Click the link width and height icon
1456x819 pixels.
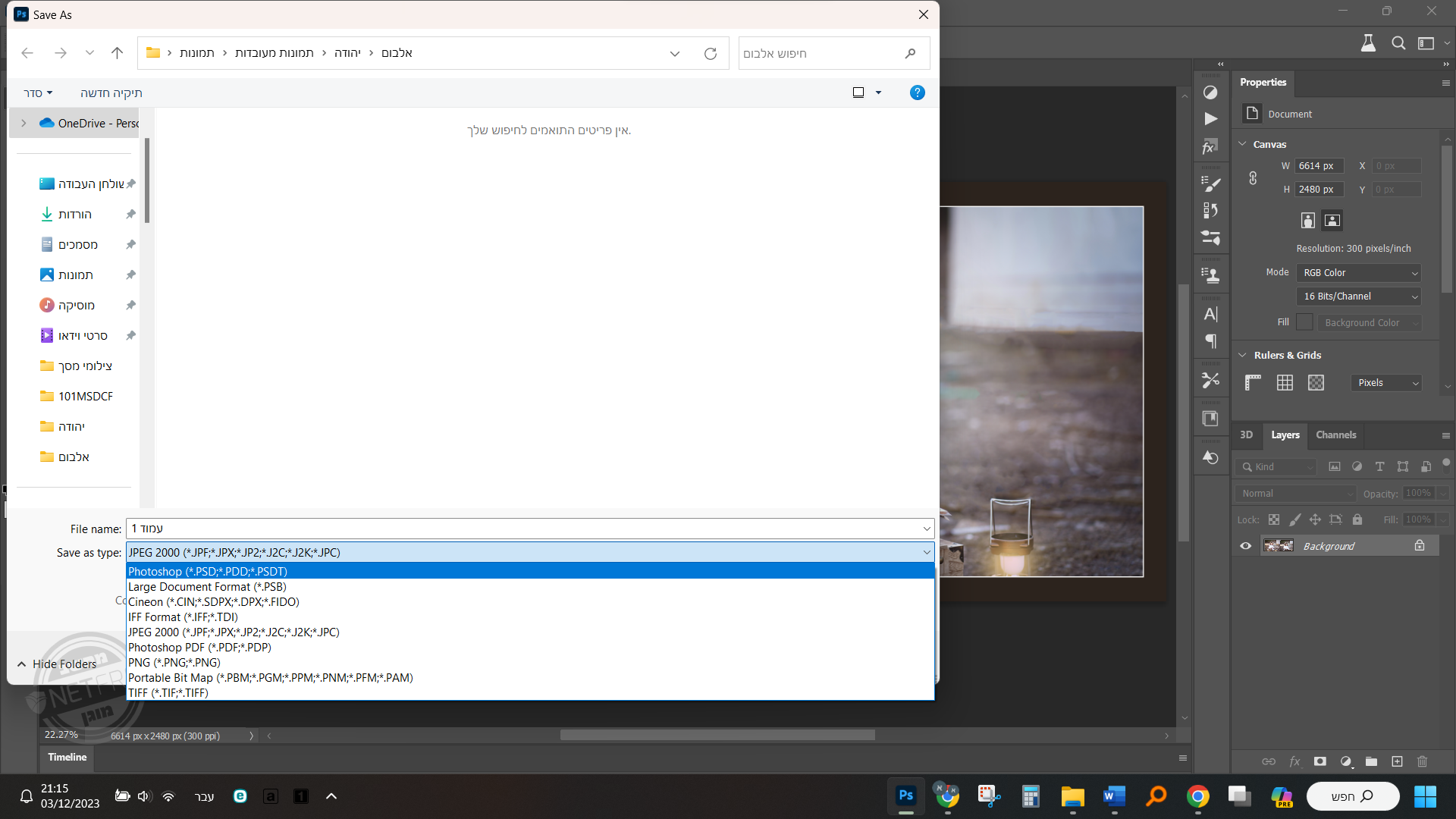[x=1253, y=177]
